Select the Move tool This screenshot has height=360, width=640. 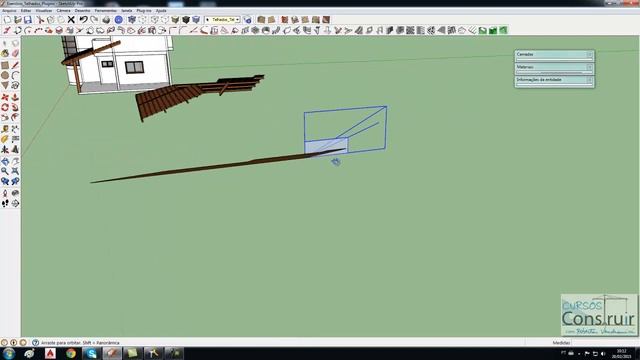pyautogui.click(x=5, y=97)
